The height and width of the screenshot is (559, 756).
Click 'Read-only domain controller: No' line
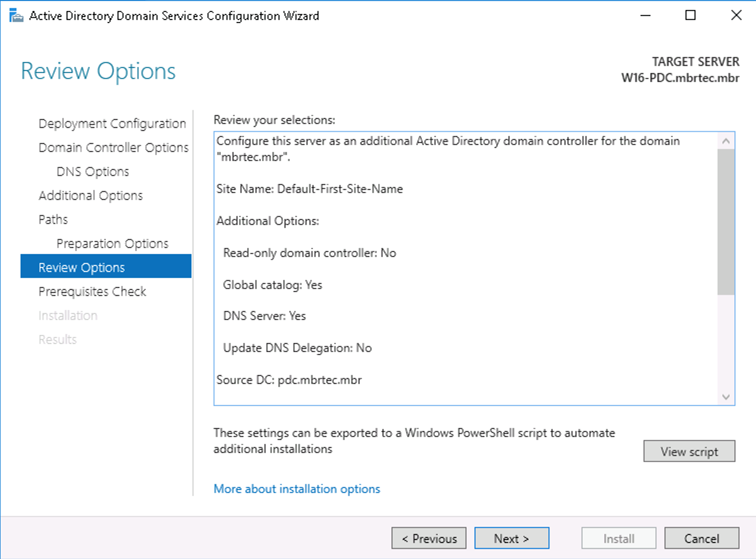pyautogui.click(x=310, y=253)
